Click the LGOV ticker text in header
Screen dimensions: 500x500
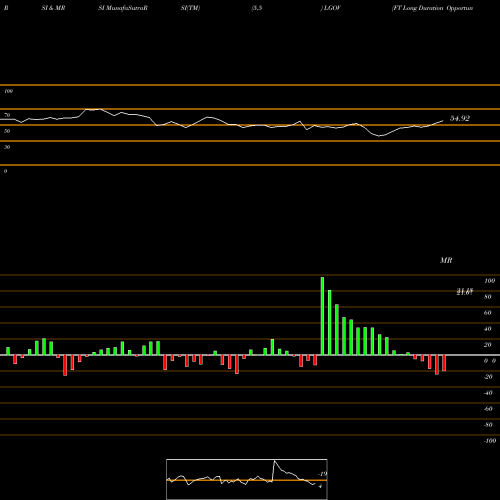point(331,8)
